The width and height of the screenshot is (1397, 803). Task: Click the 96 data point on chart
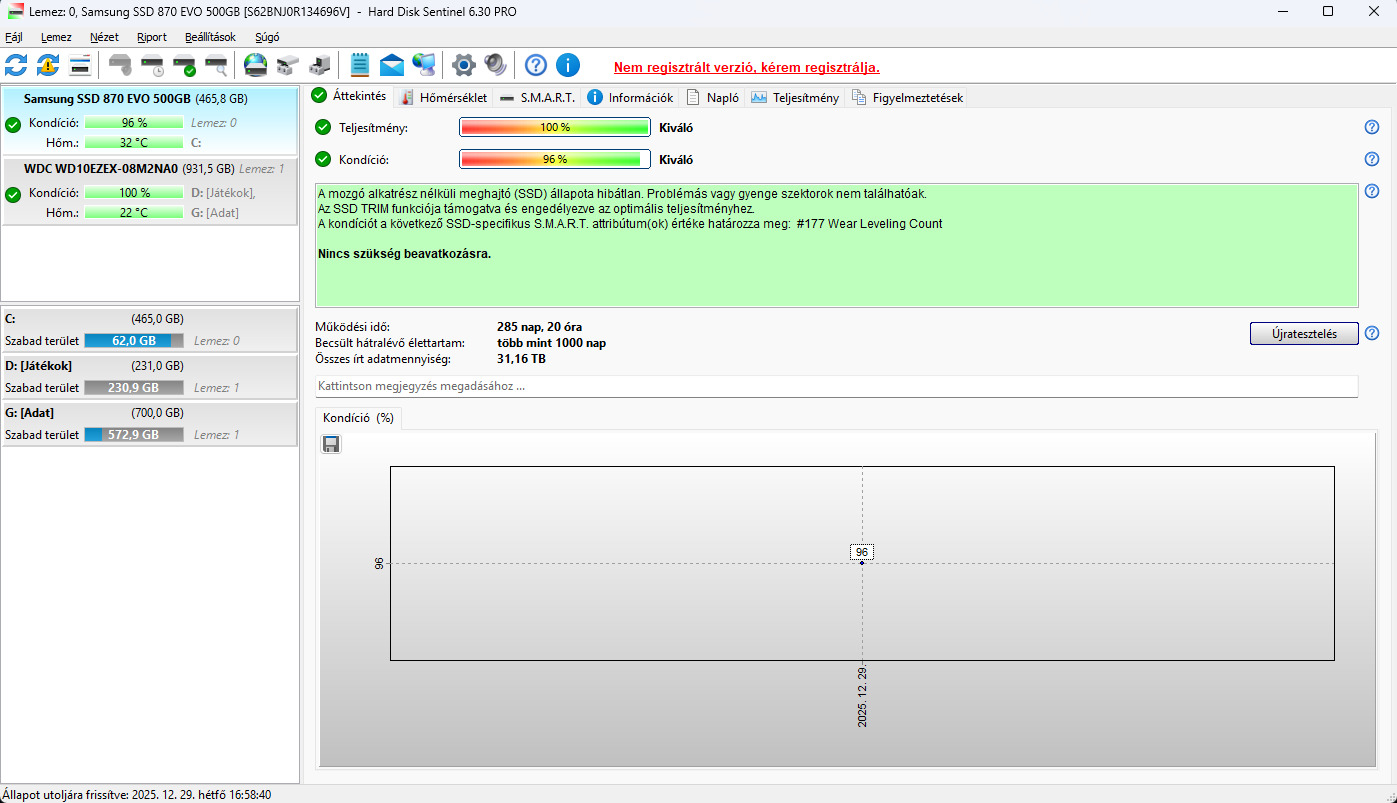pyautogui.click(x=862, y=563)
